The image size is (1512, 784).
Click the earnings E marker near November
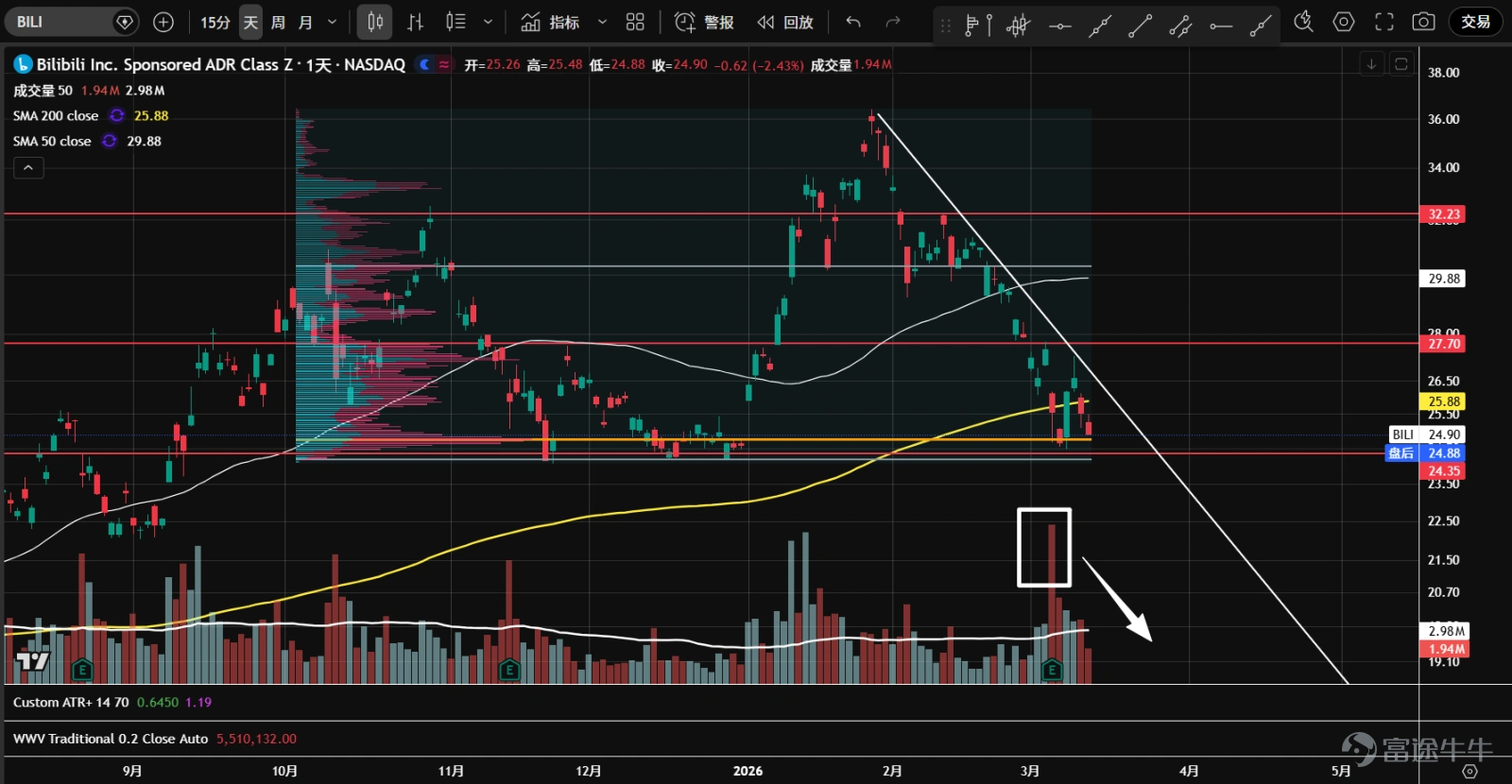[x=509, y=671]
